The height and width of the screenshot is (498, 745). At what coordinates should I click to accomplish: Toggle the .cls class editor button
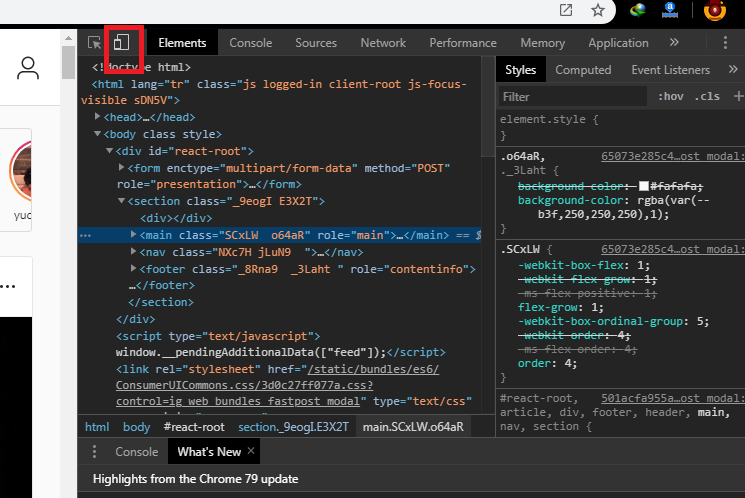pyautogui.click(x=707, y=96)
